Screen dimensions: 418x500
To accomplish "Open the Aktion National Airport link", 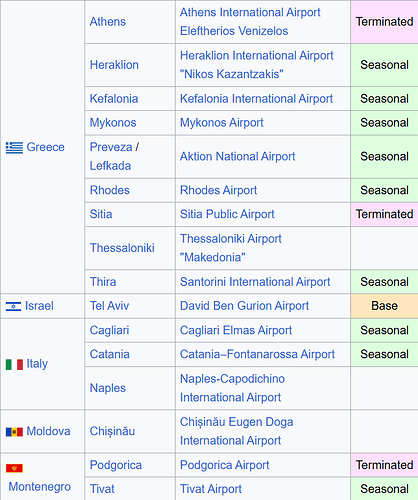I will (x=238, y=156).
